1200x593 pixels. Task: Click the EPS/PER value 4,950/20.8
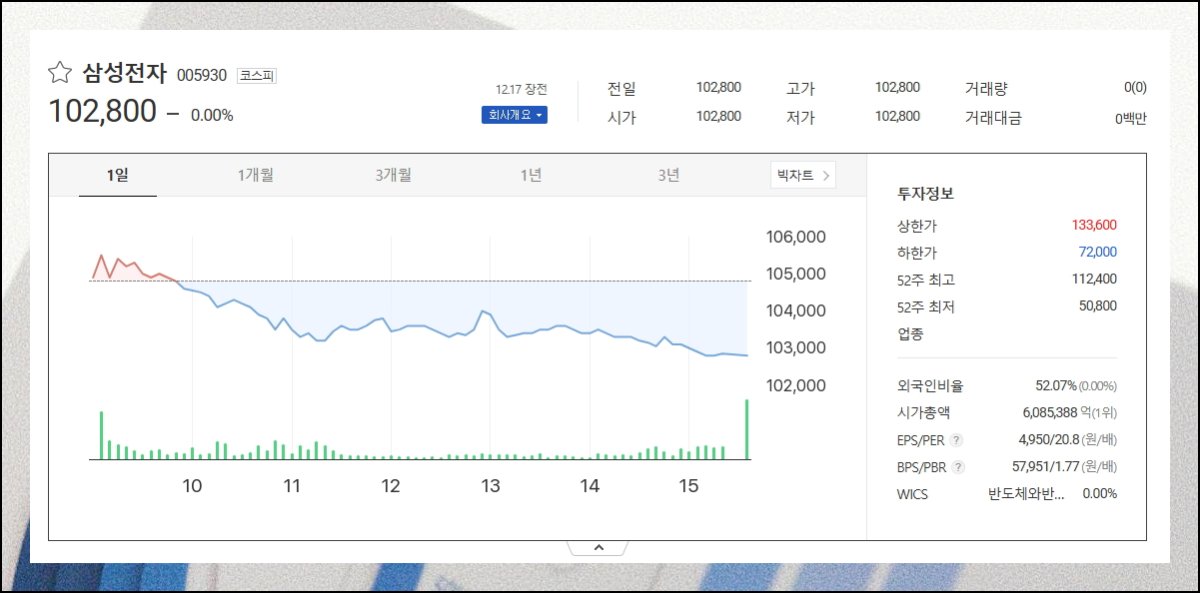[x=1050, y=440]
